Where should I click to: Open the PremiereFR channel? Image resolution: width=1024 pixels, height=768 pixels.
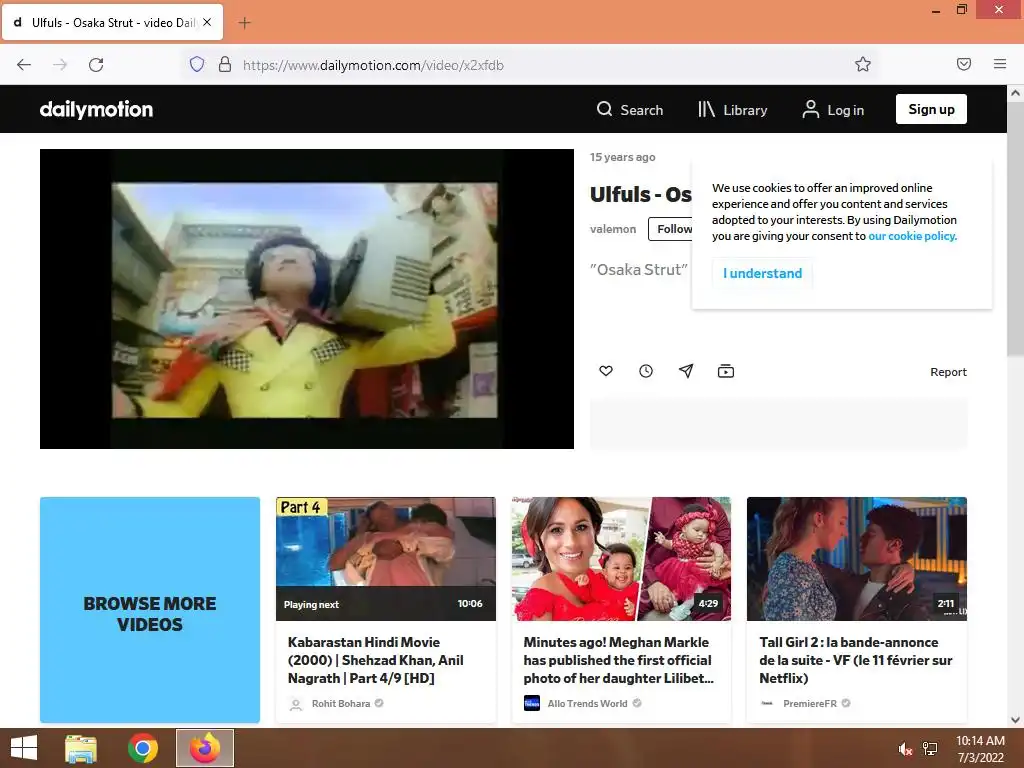pos(810,703)
